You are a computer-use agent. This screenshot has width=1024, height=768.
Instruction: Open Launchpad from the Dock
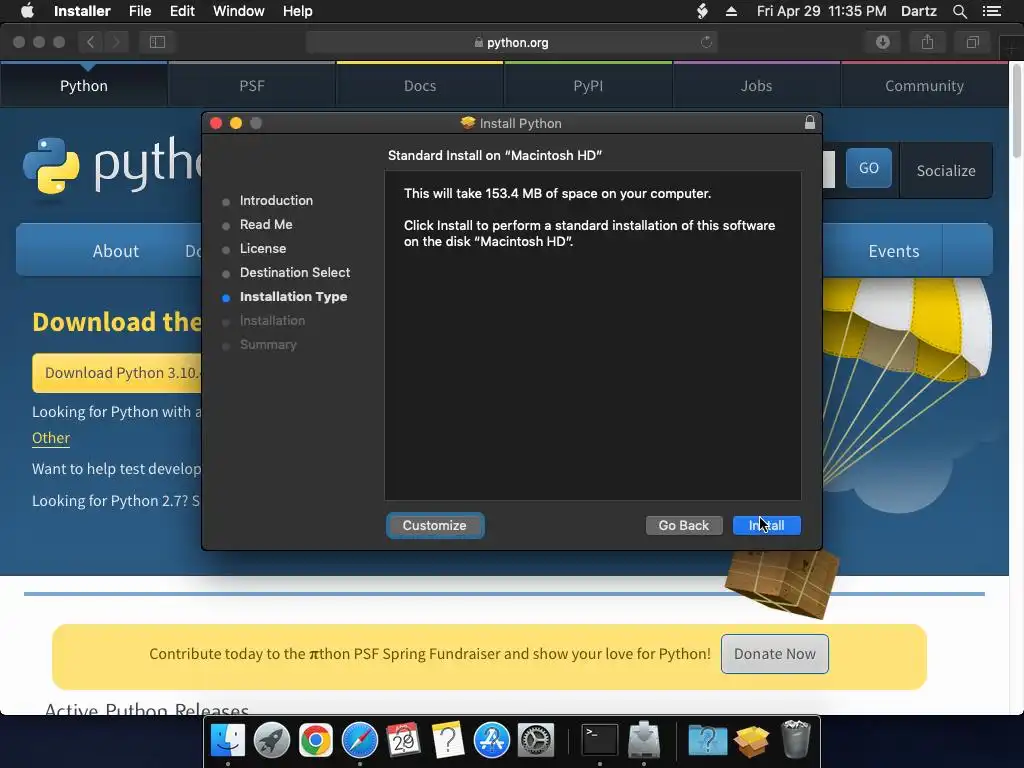272,741
